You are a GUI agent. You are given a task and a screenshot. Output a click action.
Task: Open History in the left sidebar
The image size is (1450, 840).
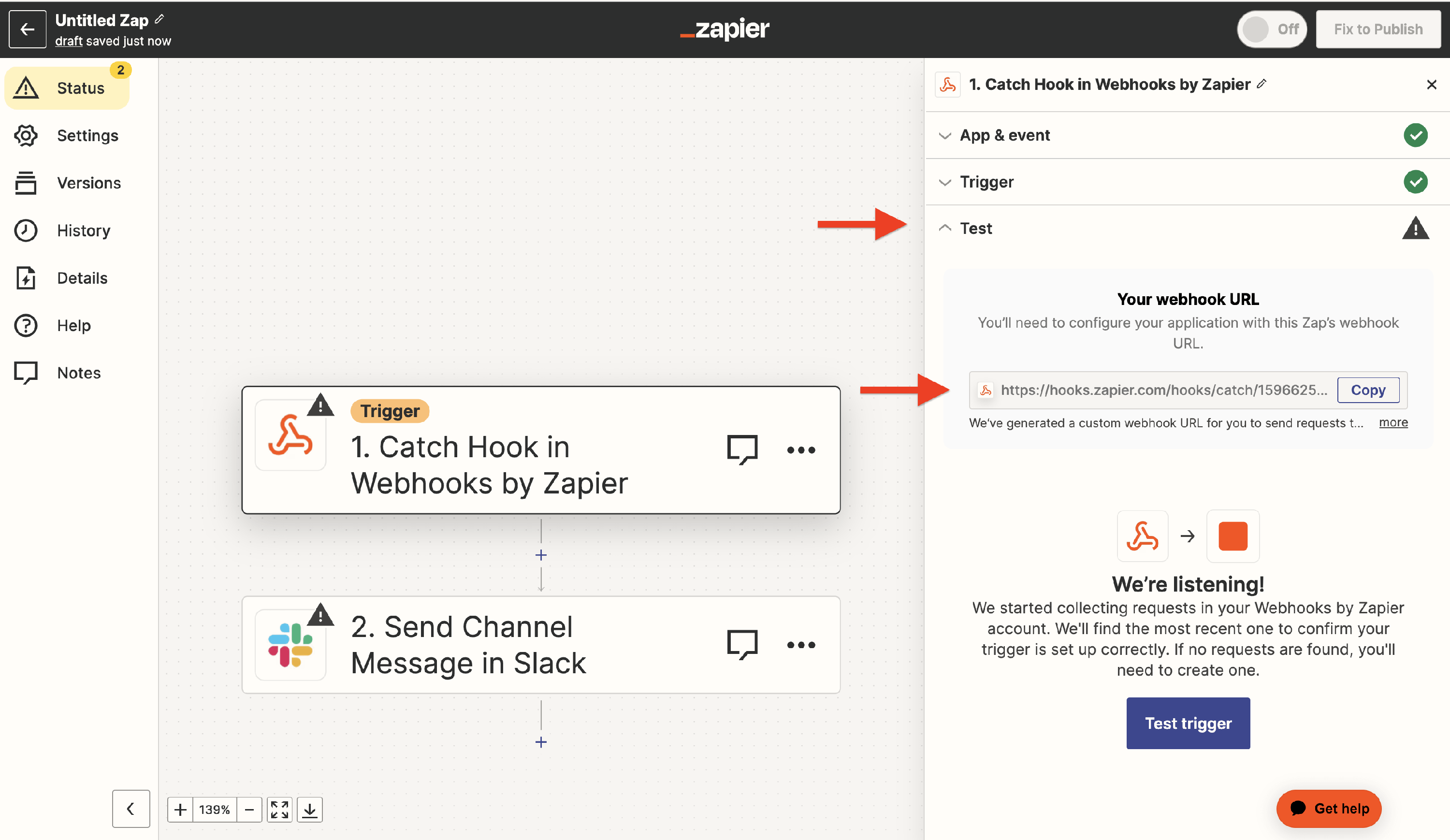click(x=84, y=231)
